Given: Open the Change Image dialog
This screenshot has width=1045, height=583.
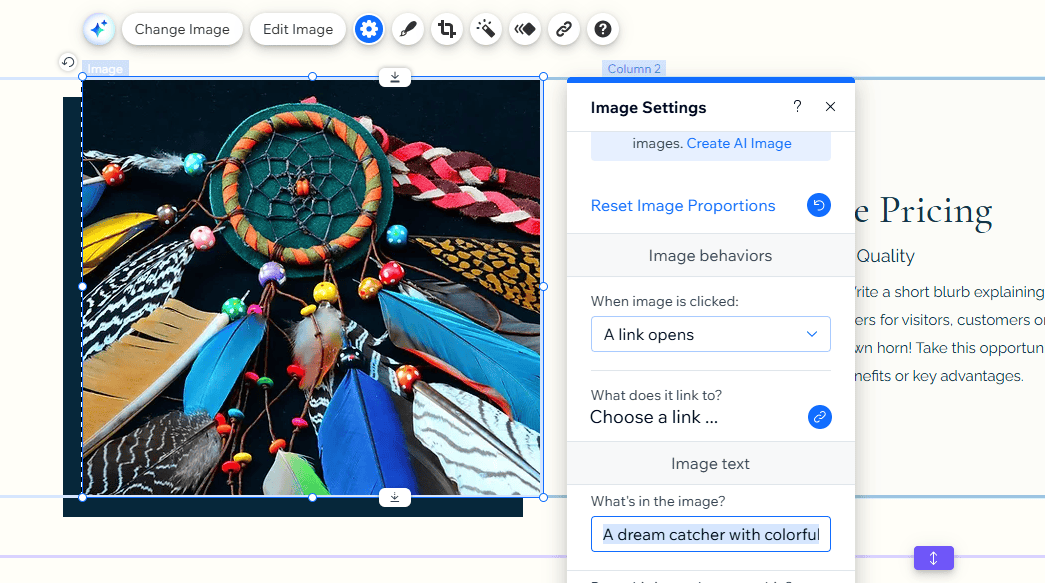Looking at the screenshot, I should click(182, 29).
